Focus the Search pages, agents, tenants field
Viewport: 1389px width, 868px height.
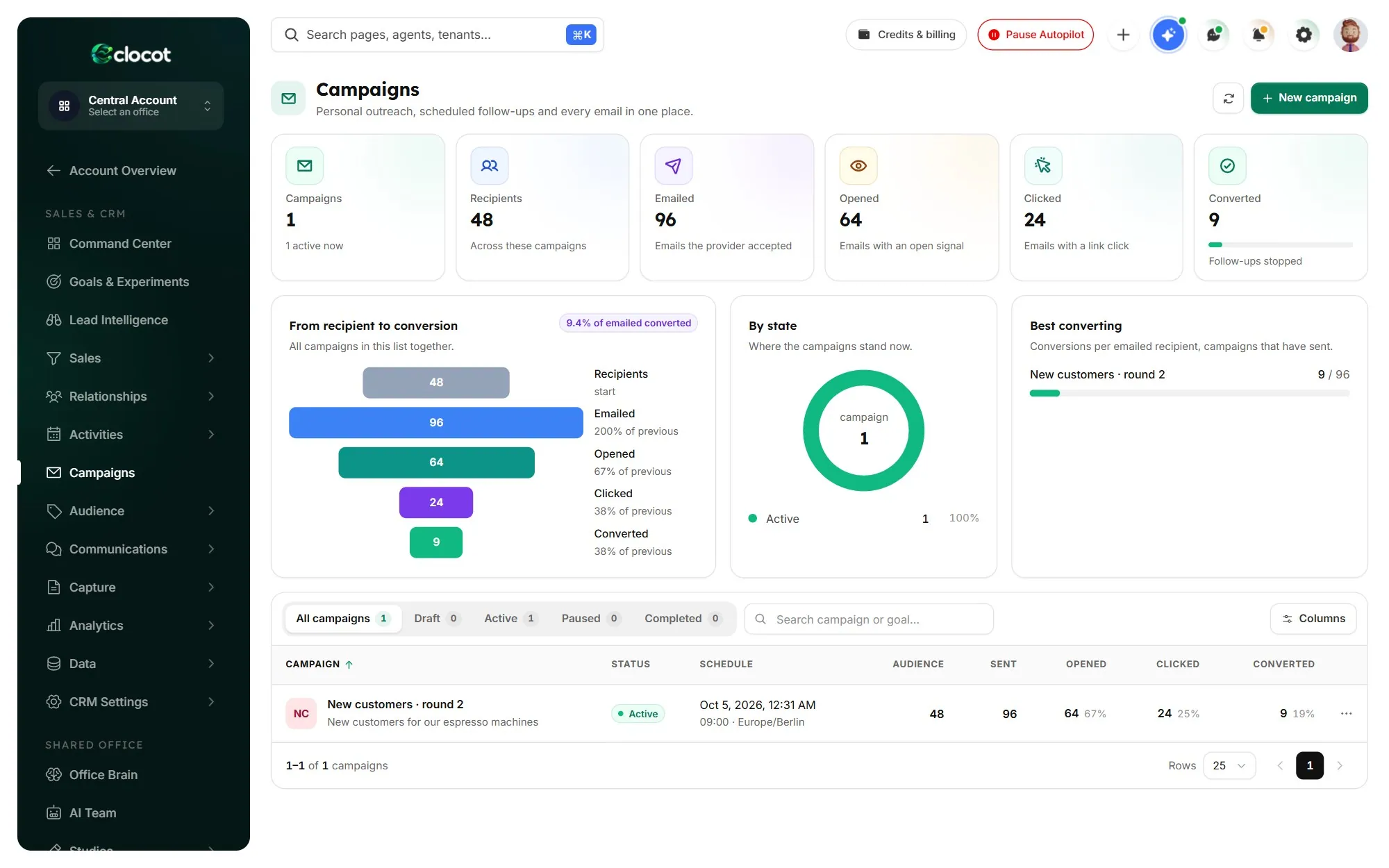(x=437, y=35)
